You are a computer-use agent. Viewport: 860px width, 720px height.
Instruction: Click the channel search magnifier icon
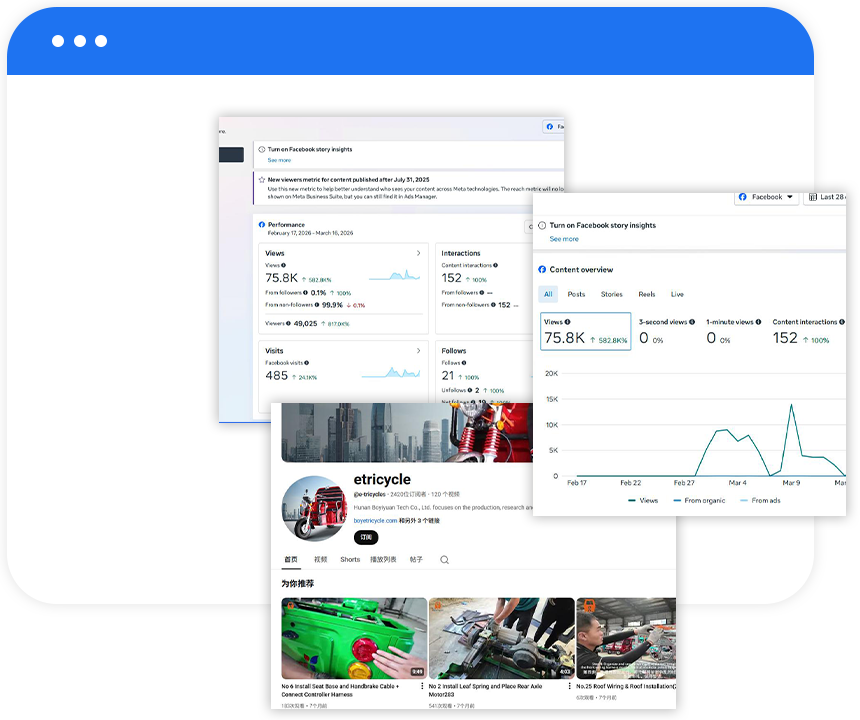pos(445,560)
